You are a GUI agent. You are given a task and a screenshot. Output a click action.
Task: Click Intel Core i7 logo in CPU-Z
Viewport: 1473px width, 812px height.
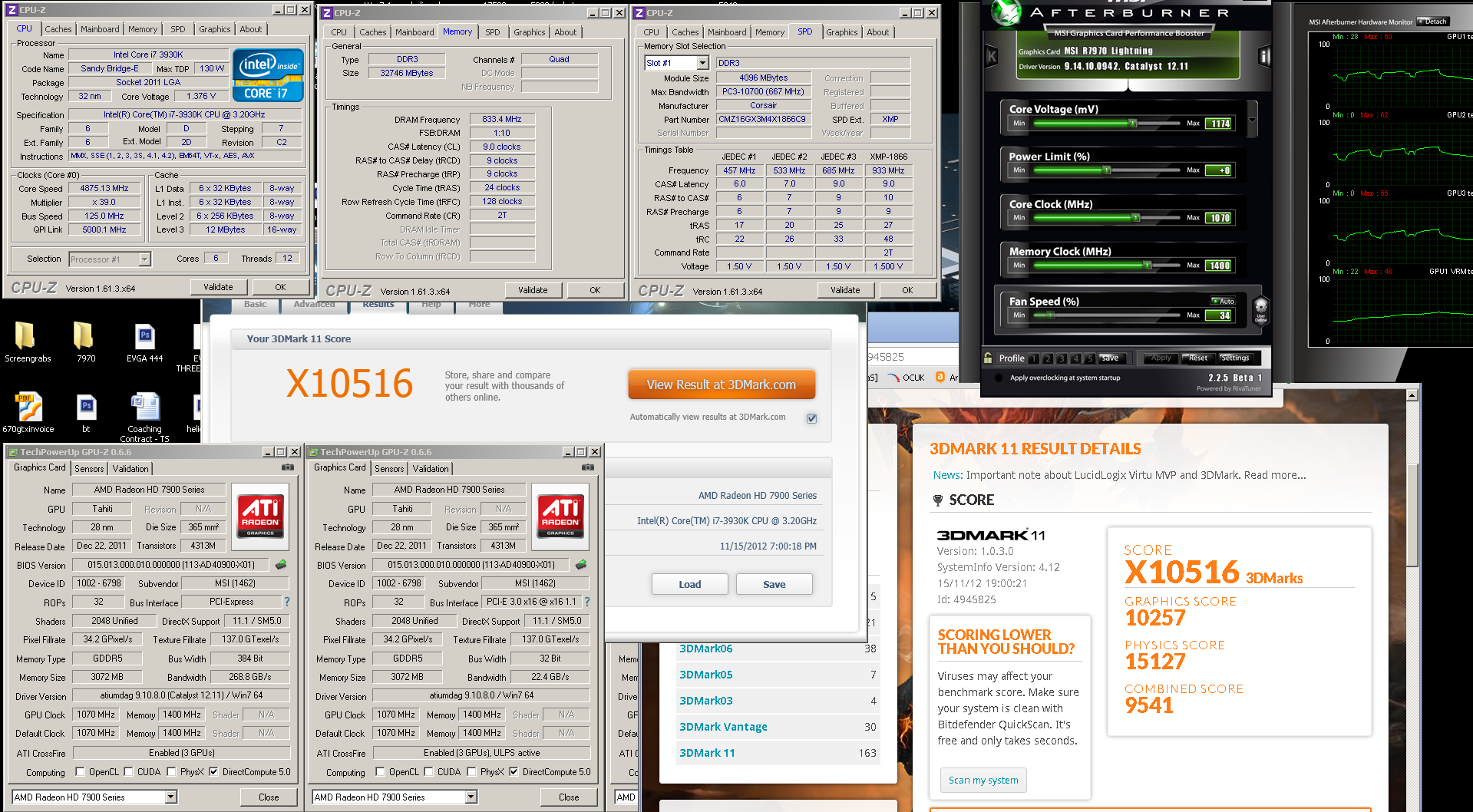[268, 75]
